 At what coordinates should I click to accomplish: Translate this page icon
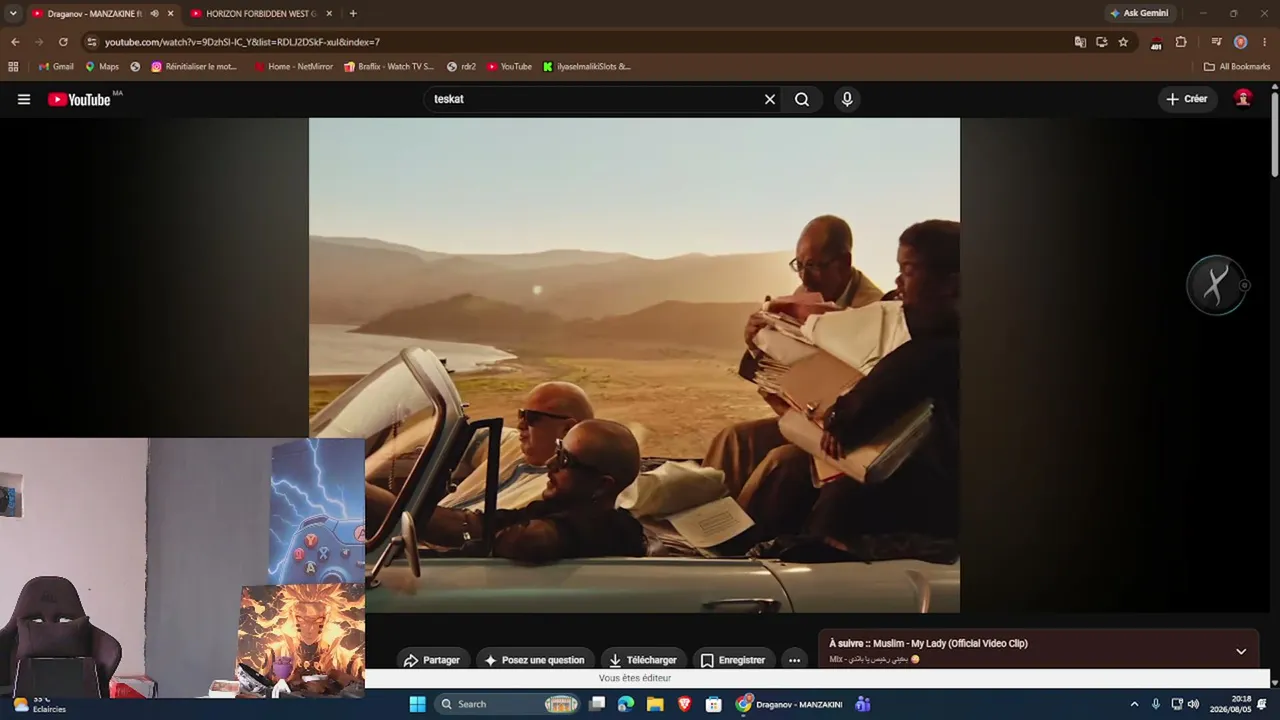tap(1080, 42)
